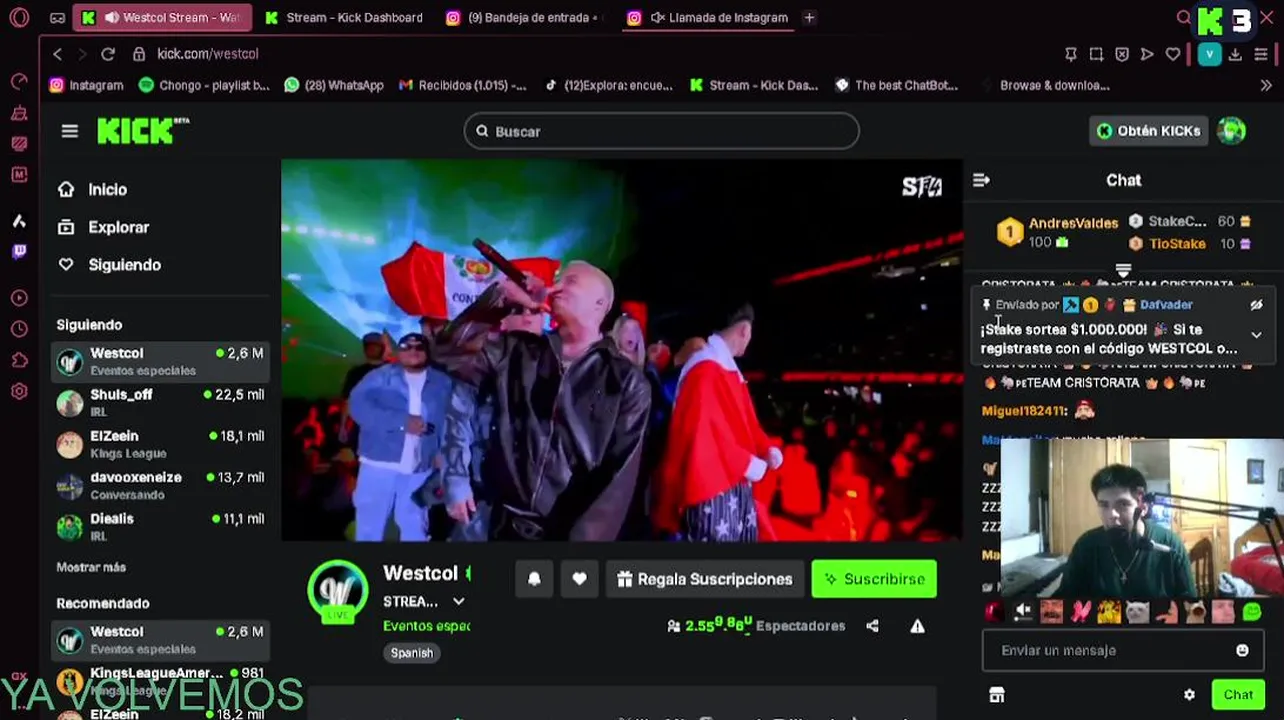Screen dimensions: 1284x720
Task: Show more followed channels with Mostrar más
Action: [x=91, y=567]
